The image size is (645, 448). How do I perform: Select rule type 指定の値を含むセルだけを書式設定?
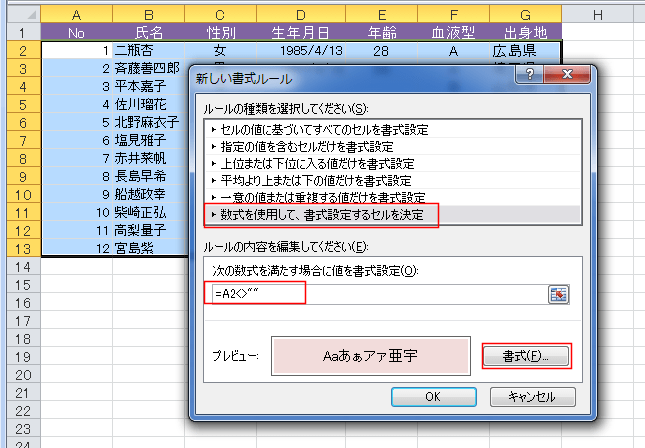coord(393,146)
